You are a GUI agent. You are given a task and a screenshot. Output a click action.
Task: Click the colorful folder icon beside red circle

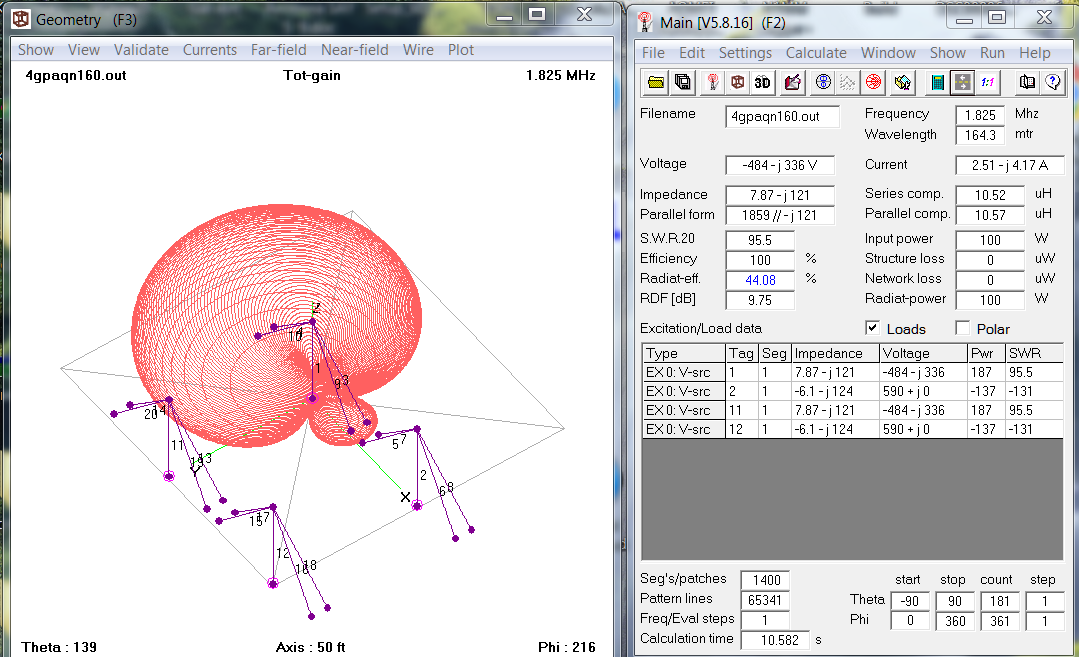click(903, 83)
